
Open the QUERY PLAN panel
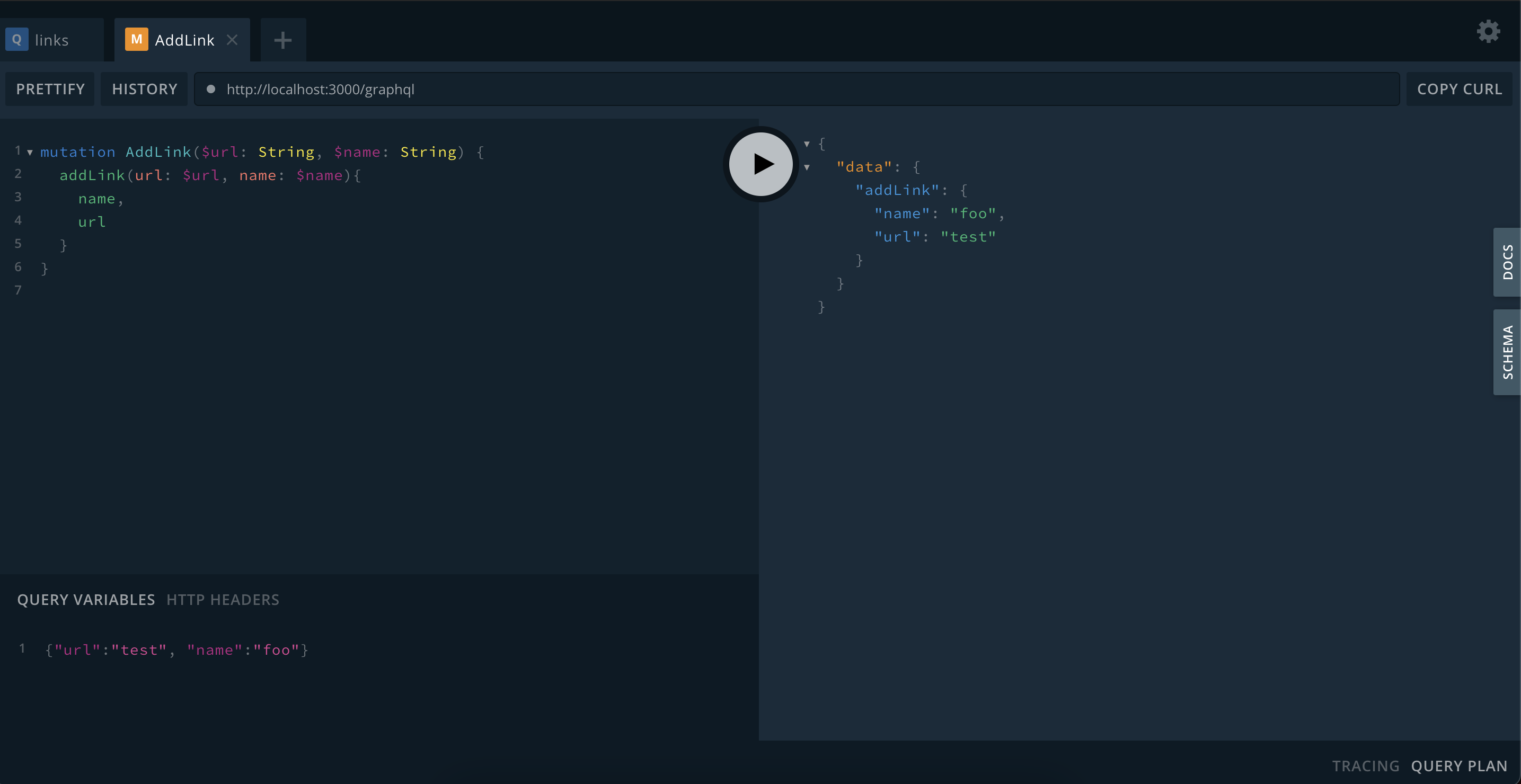[x=1458, y=765]
